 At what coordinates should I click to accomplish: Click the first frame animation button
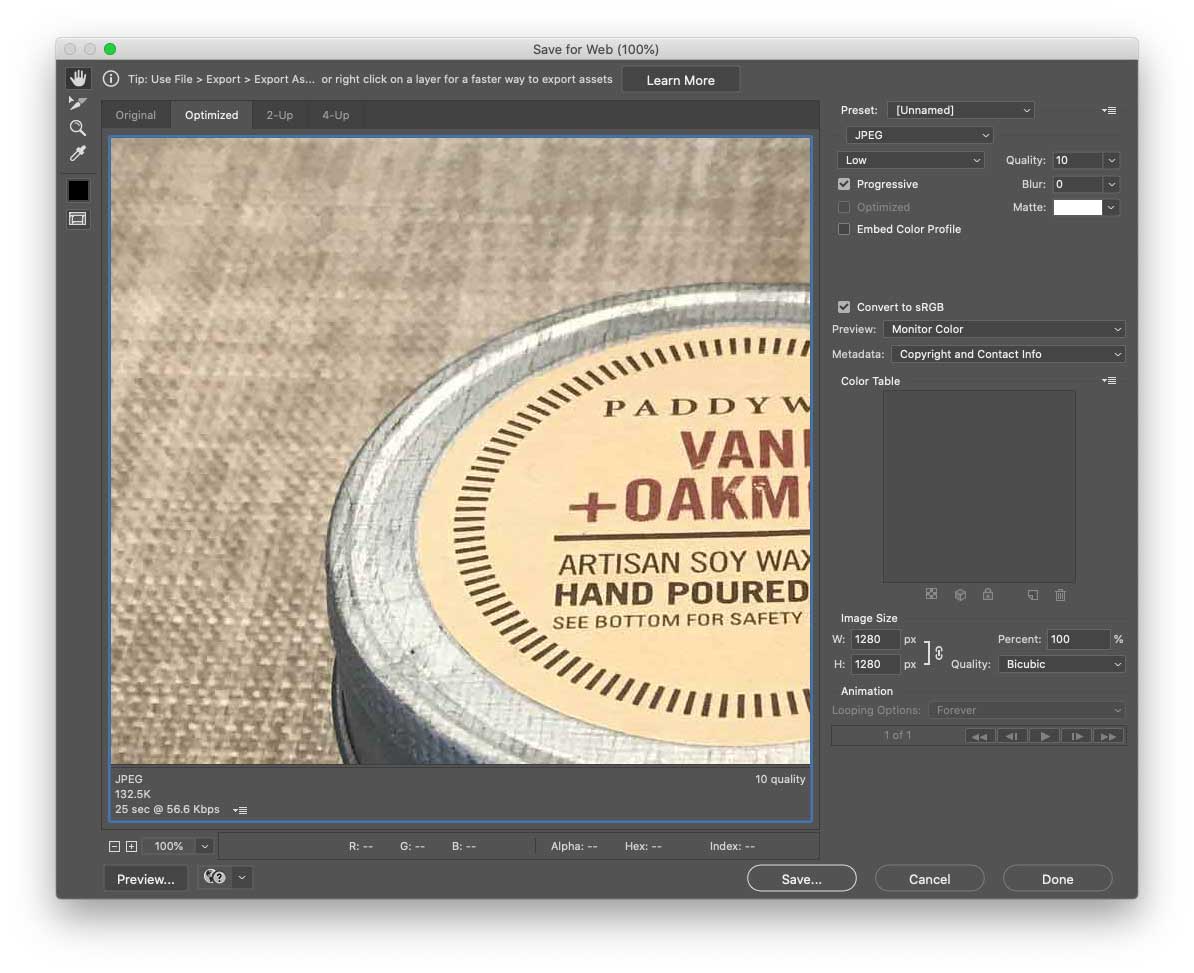tap(980, 736)
